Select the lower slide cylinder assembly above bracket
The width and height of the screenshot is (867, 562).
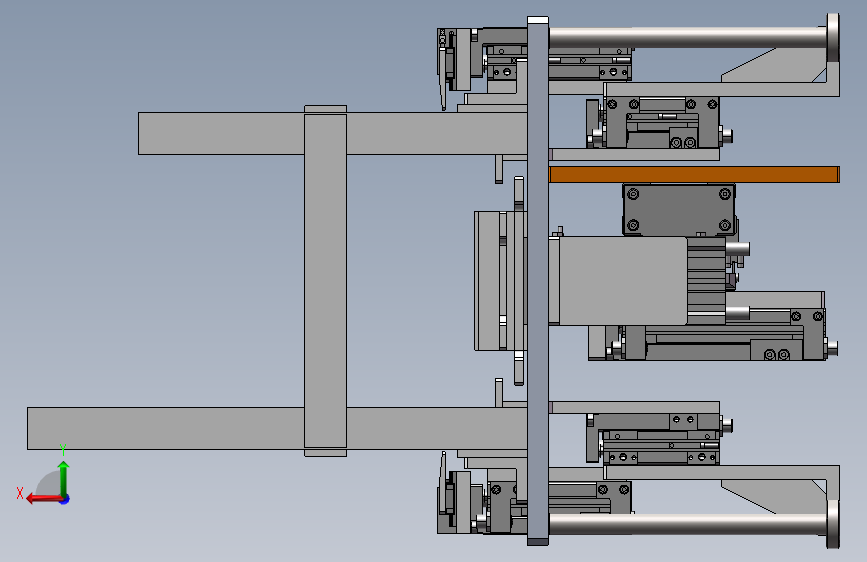658,439
